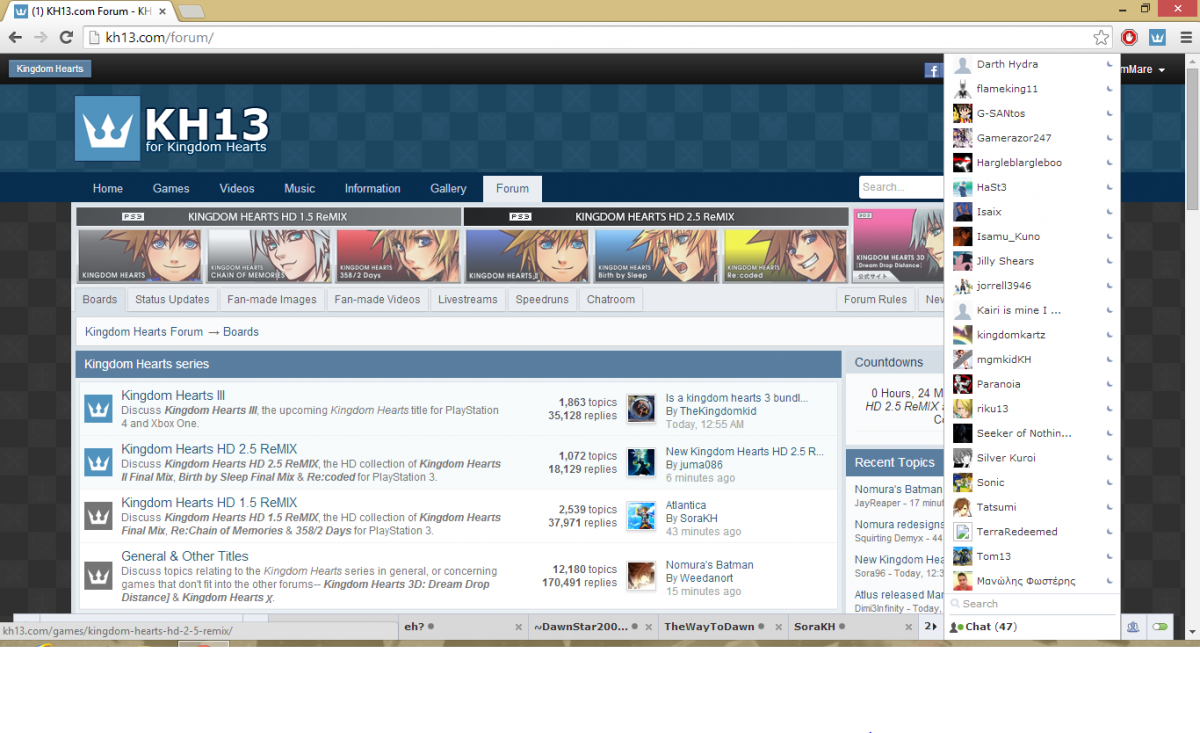The width and height of the screenshot is (1200, 733).
Task: Click the KH13 crown logo
Action: 108,128
